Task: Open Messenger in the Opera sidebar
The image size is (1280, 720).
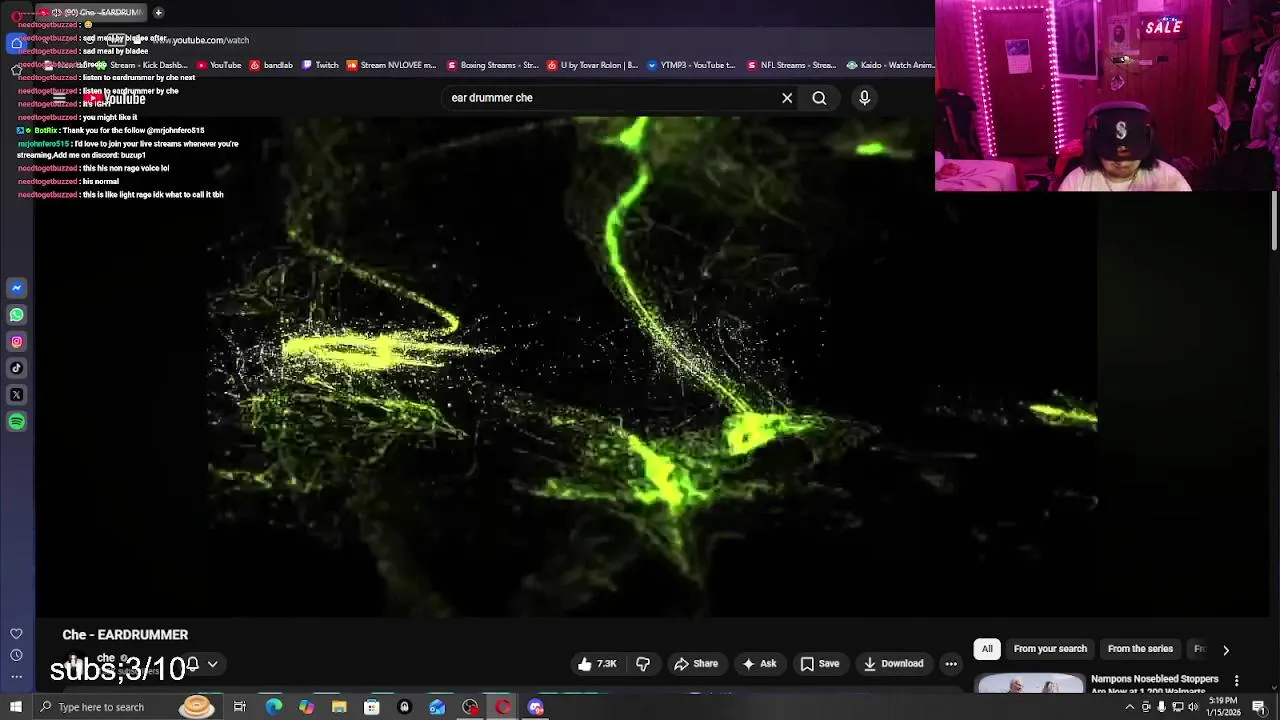Action: 16,288
